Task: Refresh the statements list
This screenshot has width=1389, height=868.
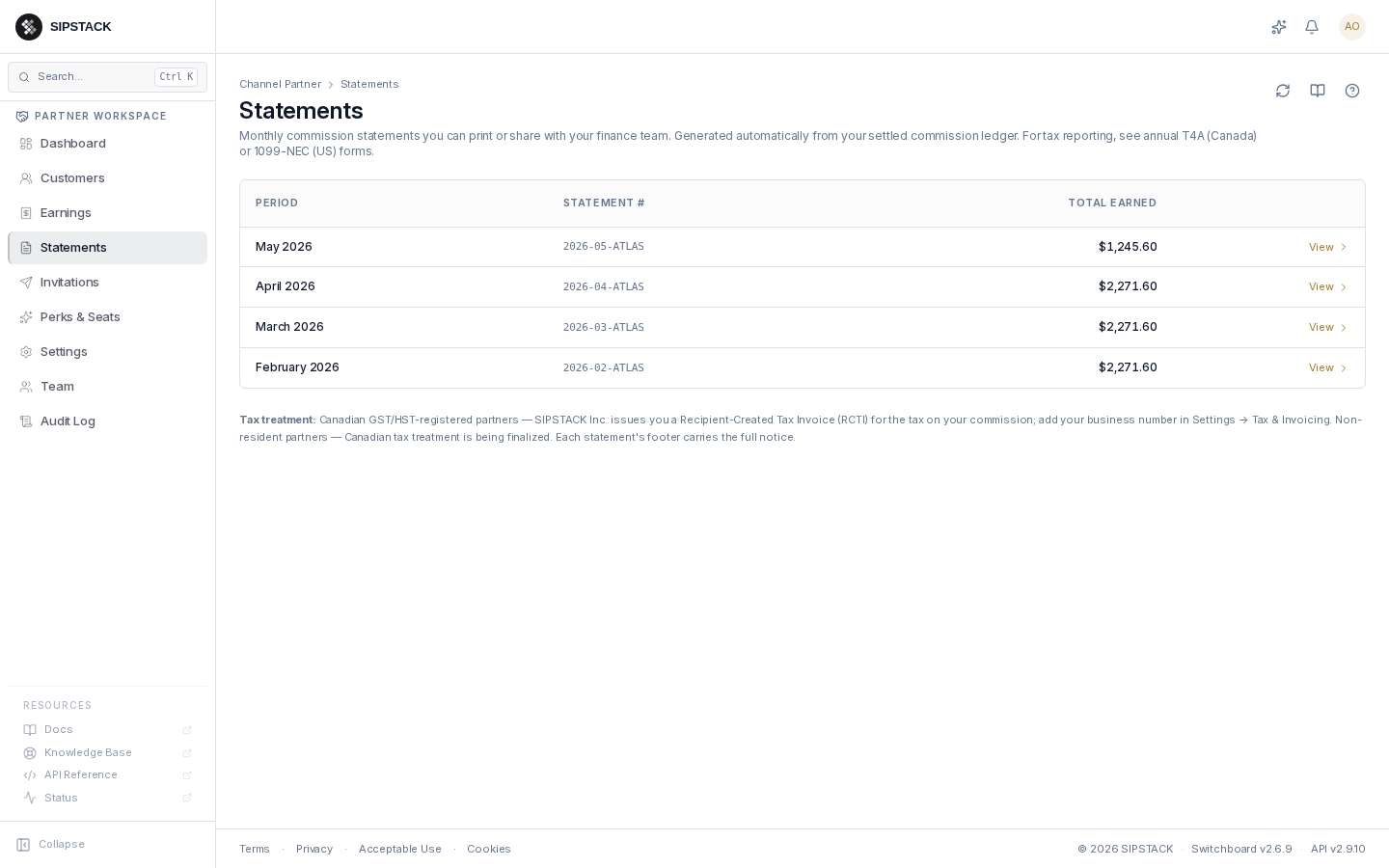Action: pos(1283,91)
